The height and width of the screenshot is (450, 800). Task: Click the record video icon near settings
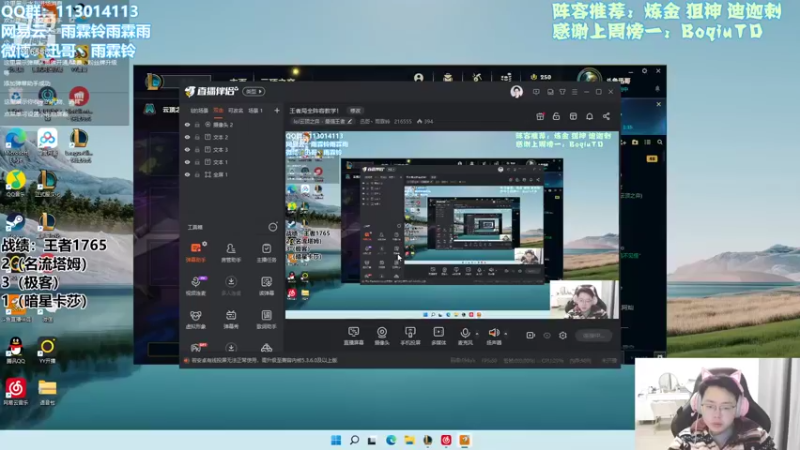531,335
